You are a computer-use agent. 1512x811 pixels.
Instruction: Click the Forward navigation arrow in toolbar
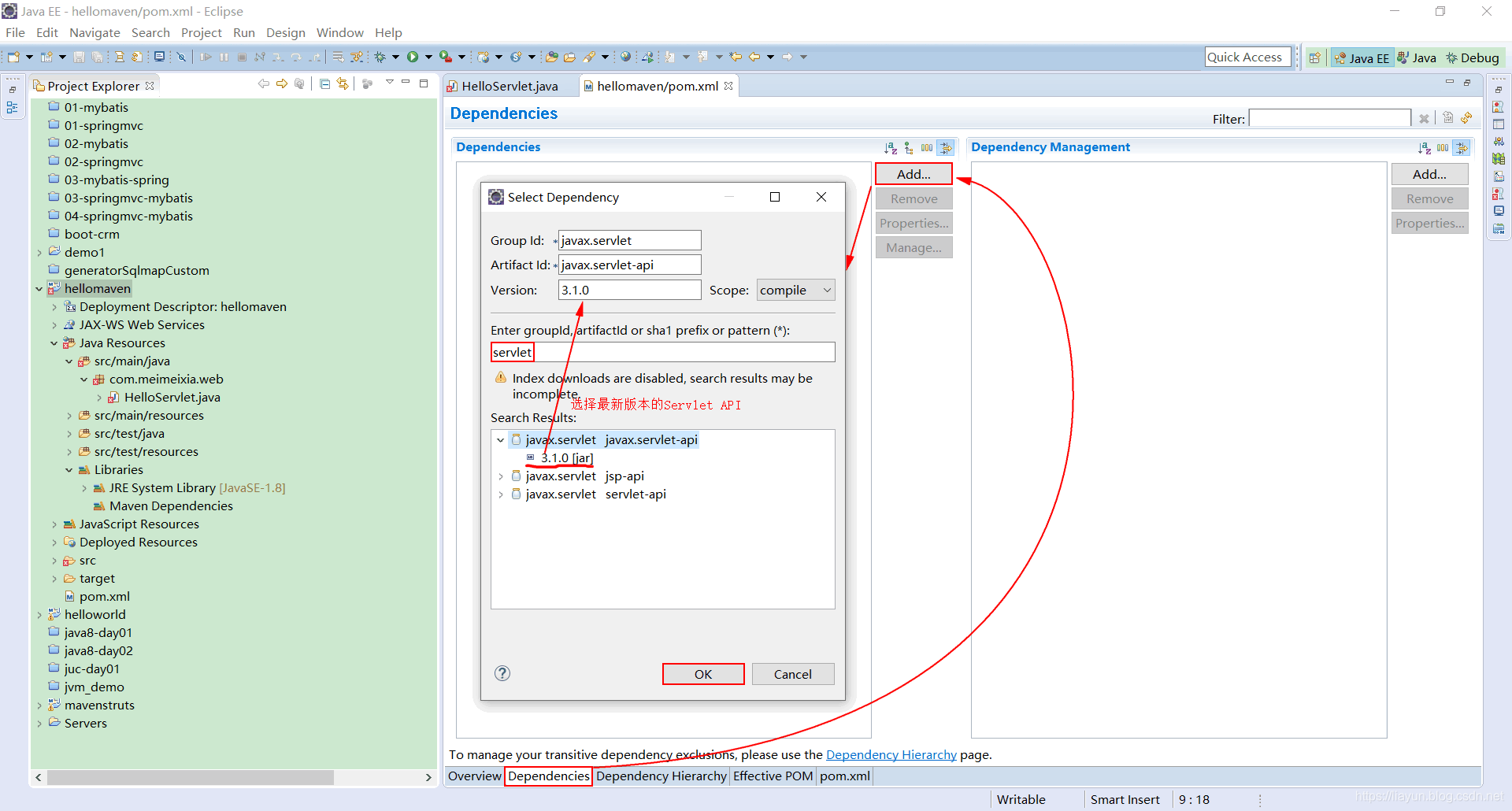pos(787,57)
